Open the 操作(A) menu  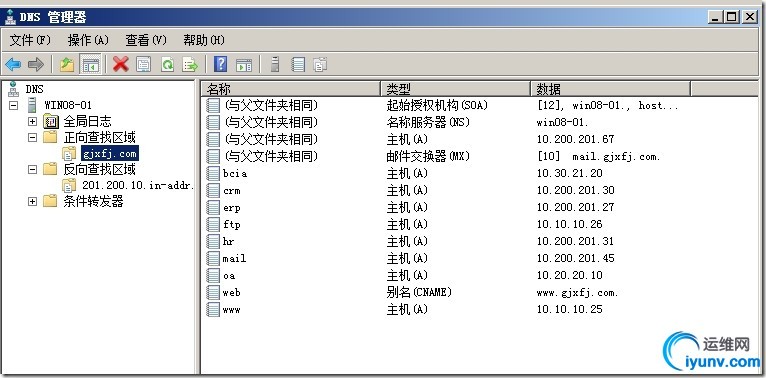coord(88,40)
